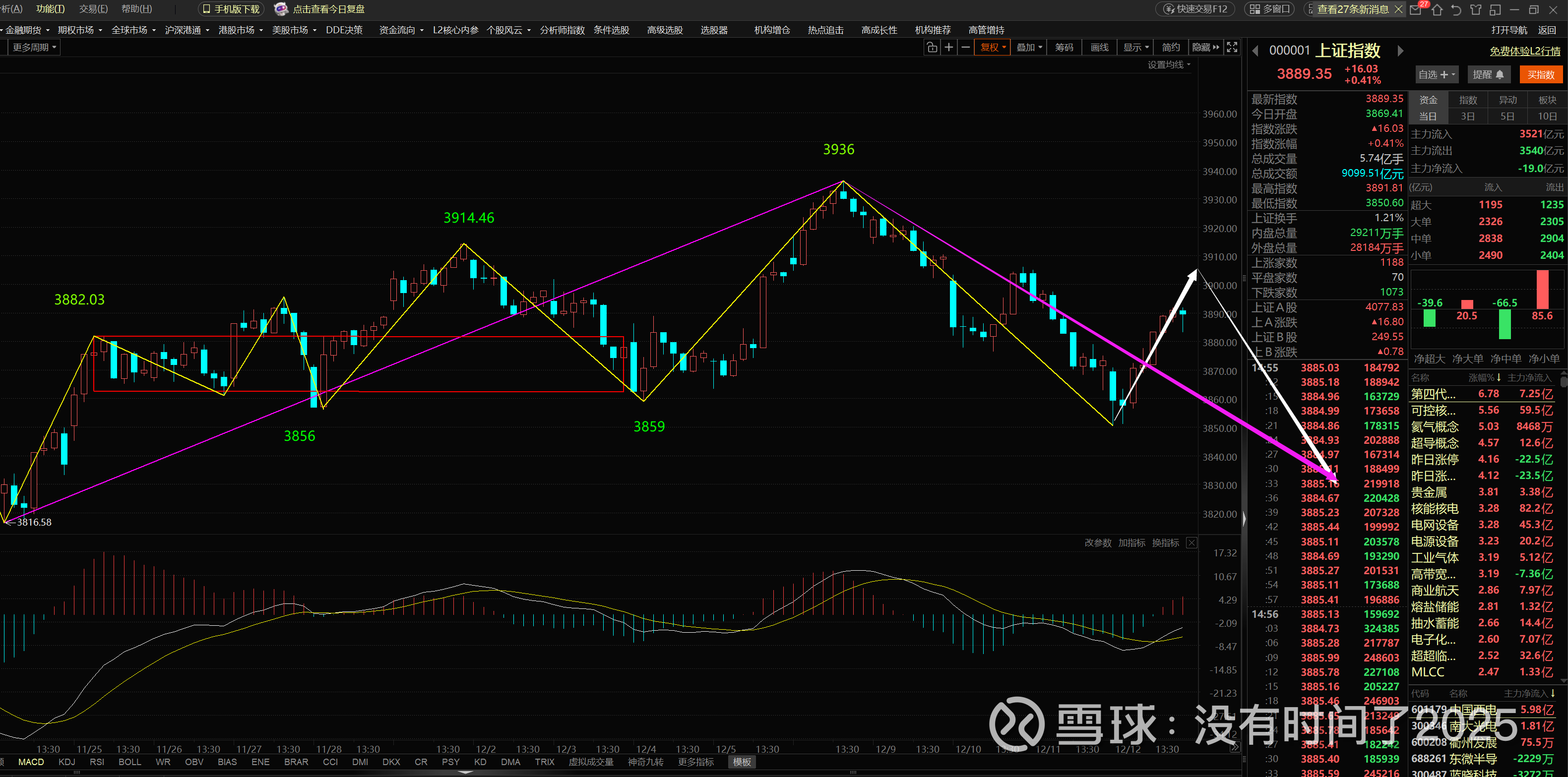The height and width of the screenshot is (777, 1568).
Task: Toggle 简约 simple view mode
Action: pos(1171,48)
